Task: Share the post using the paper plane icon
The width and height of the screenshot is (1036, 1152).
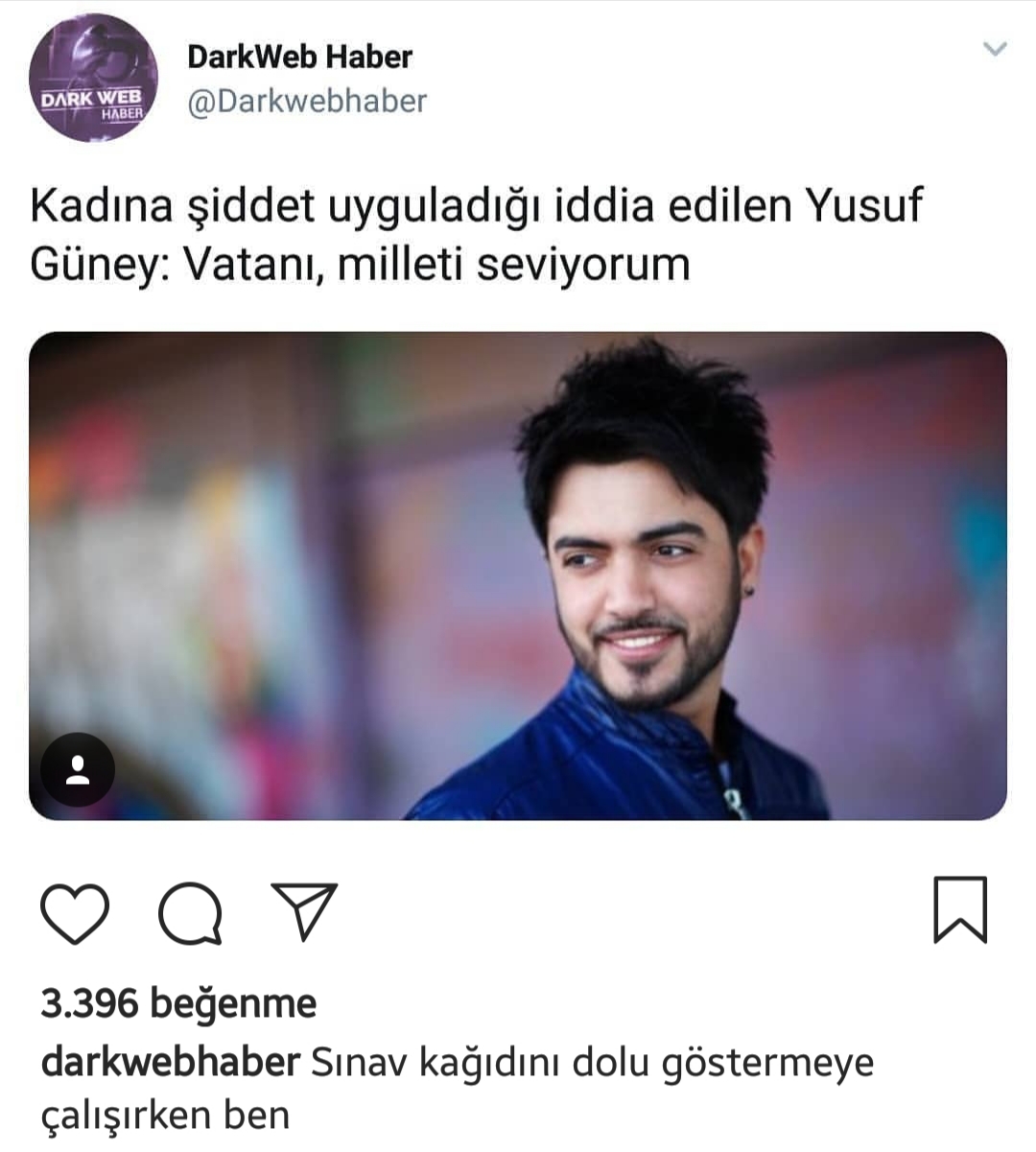Action: [x=305, y=910]
